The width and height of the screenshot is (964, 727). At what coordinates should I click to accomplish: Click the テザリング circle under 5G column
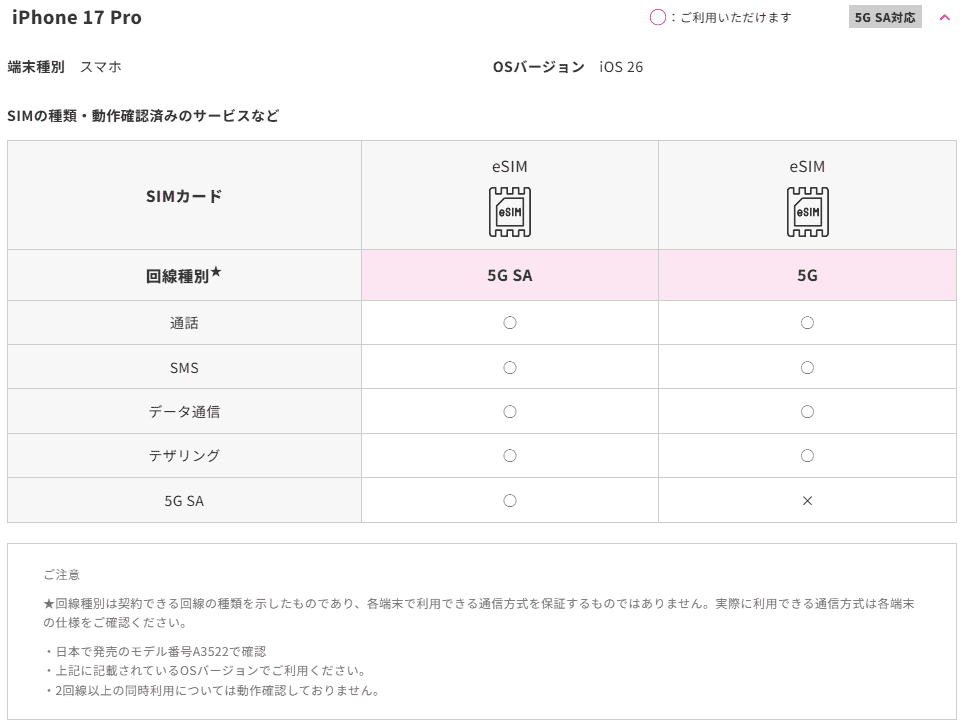(x=807, y=456)
